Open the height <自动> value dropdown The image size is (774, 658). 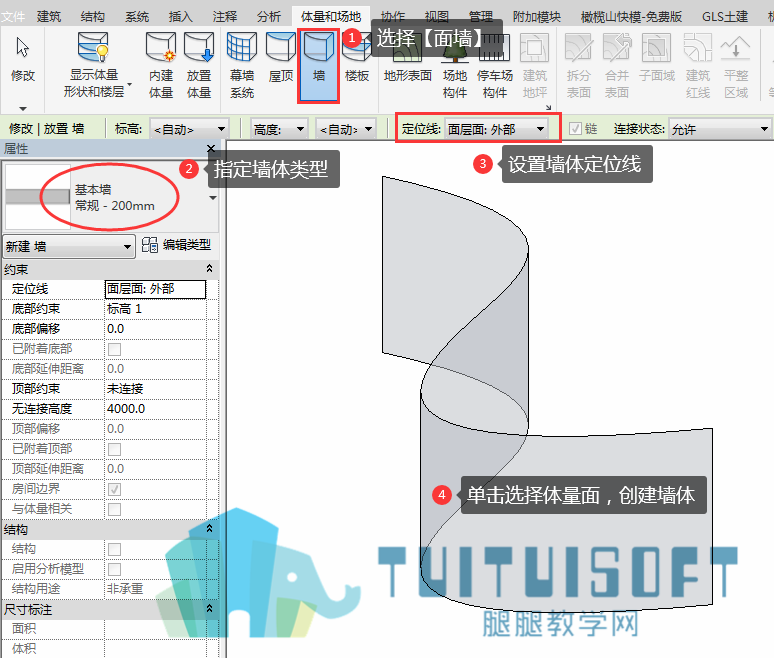346,129
